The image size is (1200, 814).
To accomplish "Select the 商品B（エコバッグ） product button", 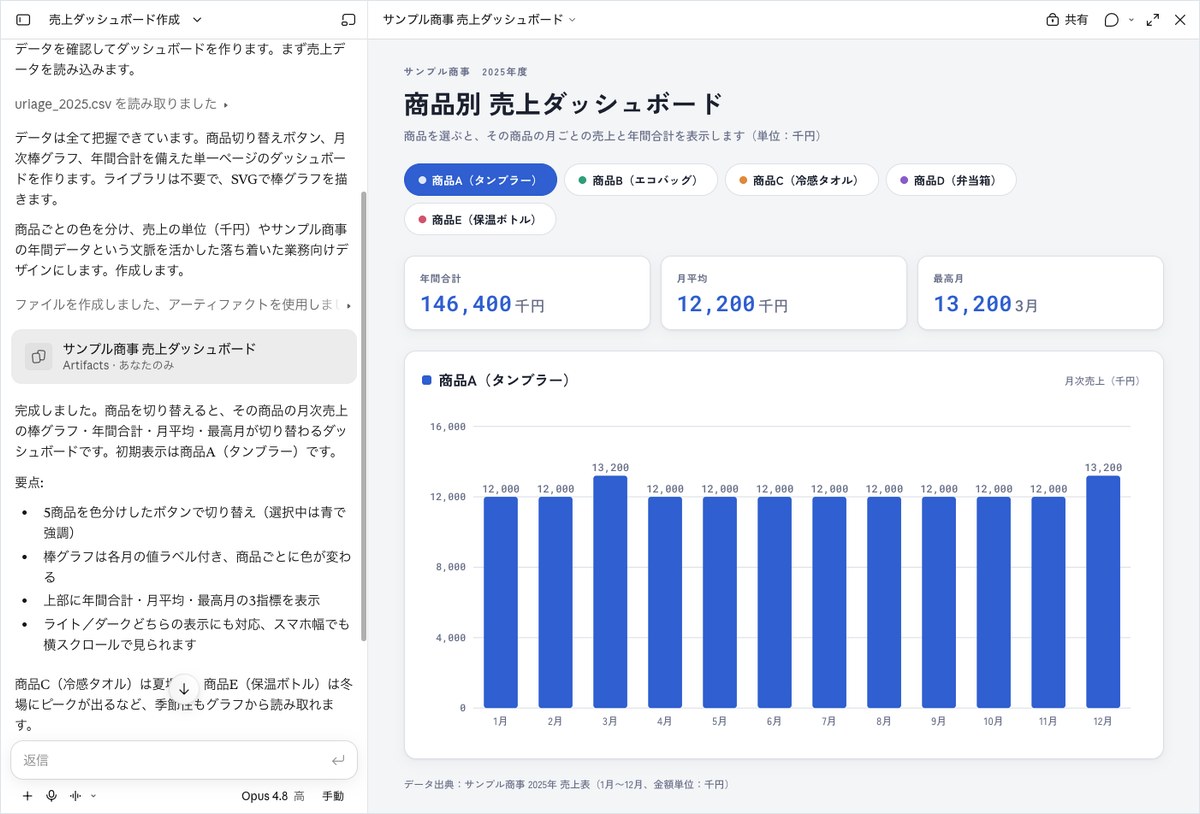I will 641,180.
